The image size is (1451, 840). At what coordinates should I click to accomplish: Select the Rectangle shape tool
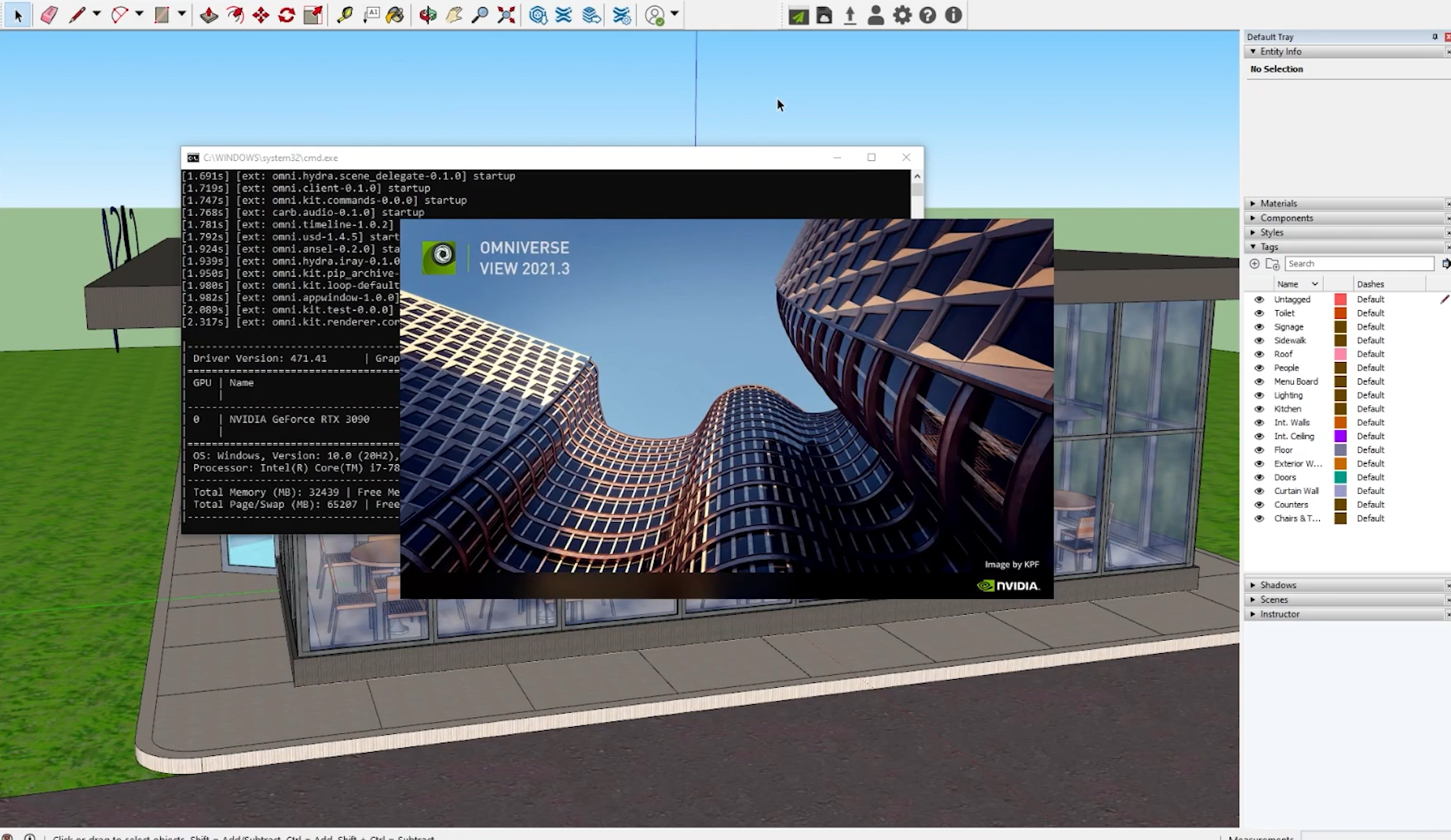click(161, 15)
